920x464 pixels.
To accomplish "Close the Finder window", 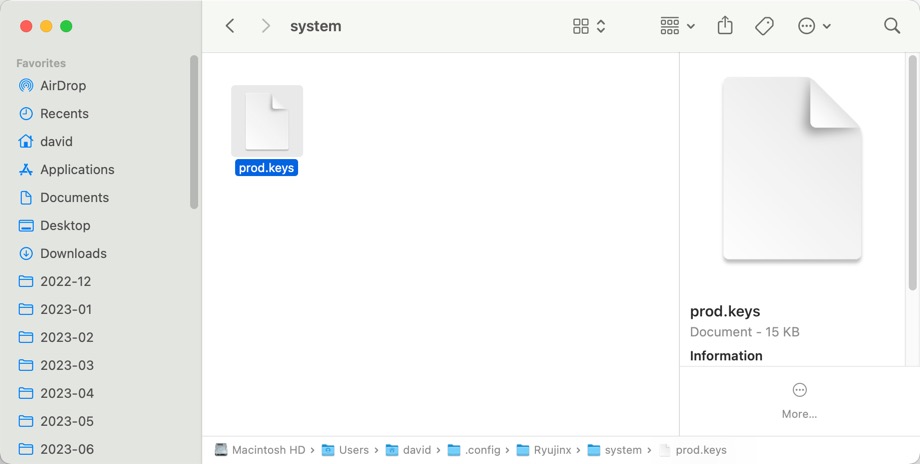I will click(26, 26).
